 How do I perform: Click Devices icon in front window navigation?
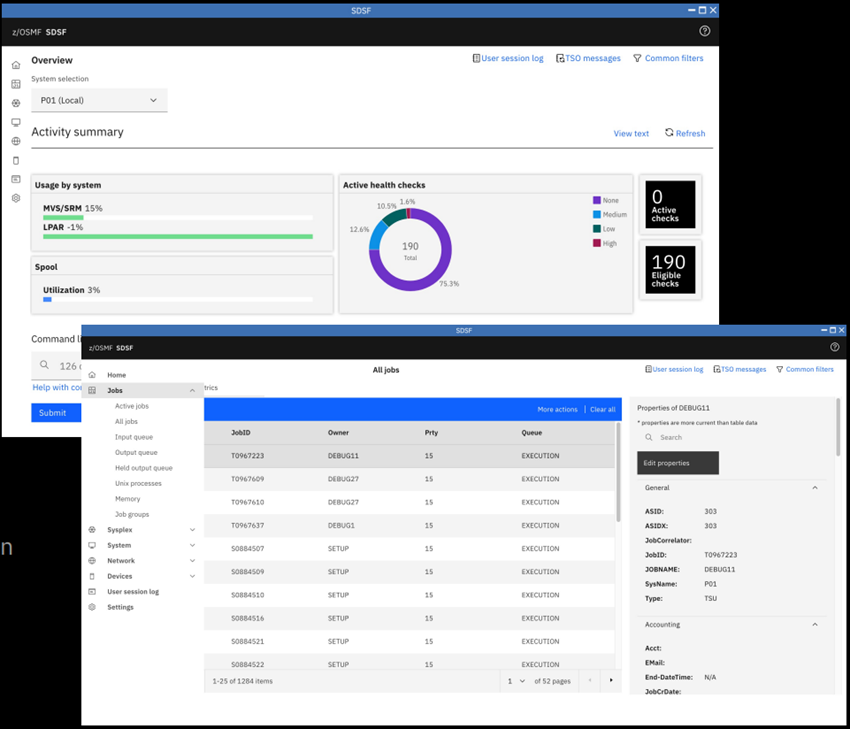pyautogui.click(x=92, y=576)
